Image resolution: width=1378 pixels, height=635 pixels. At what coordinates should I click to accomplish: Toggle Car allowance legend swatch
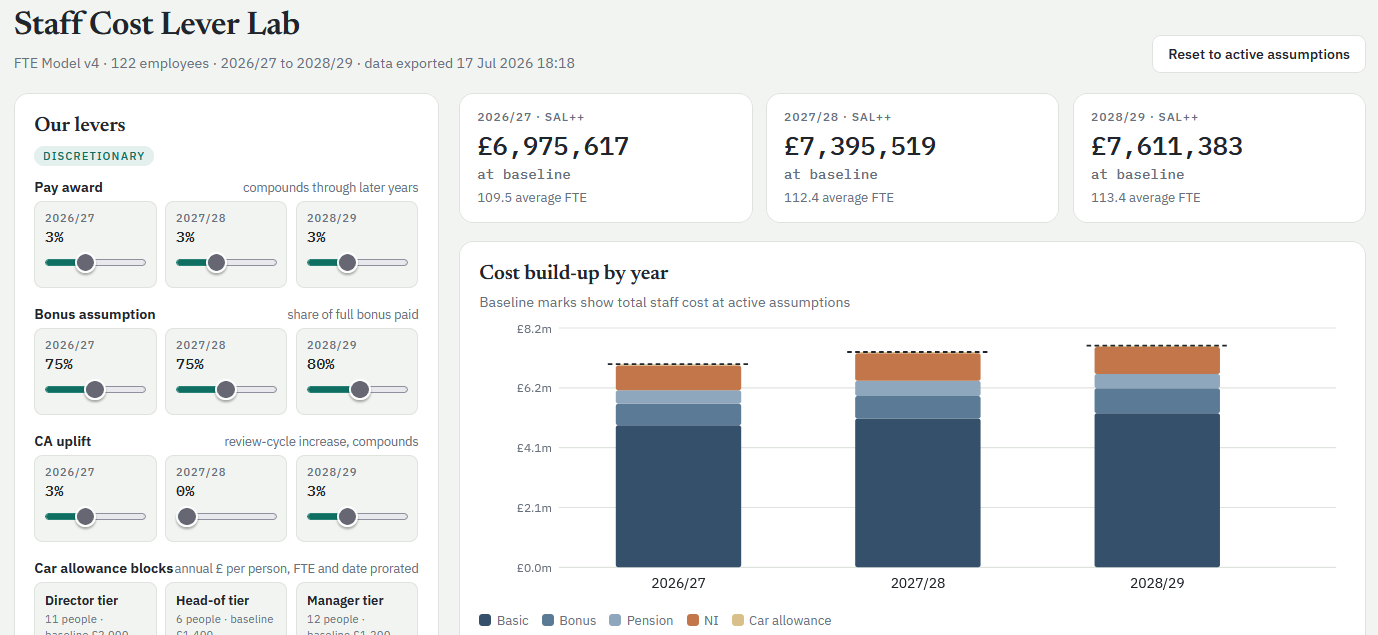coord(738,620)
